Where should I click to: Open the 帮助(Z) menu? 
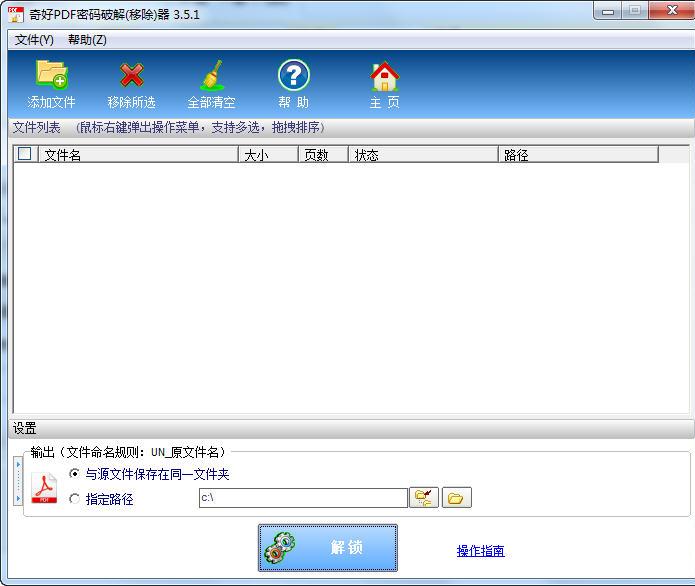(87, 40)
